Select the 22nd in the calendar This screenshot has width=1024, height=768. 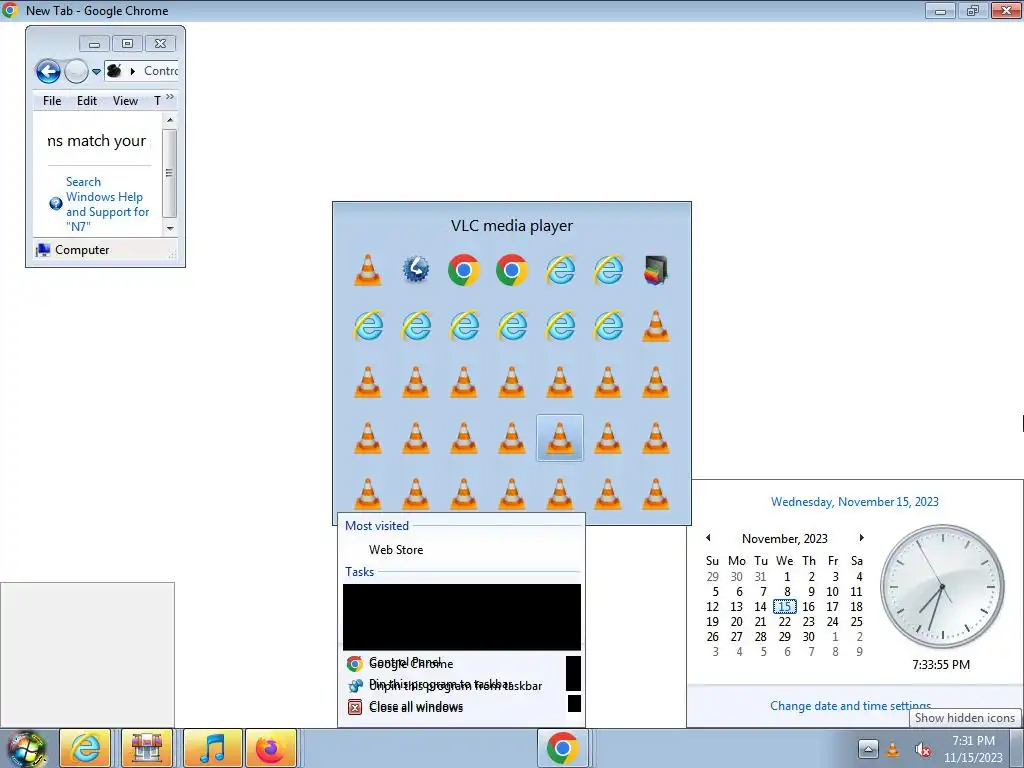point(785,622)
